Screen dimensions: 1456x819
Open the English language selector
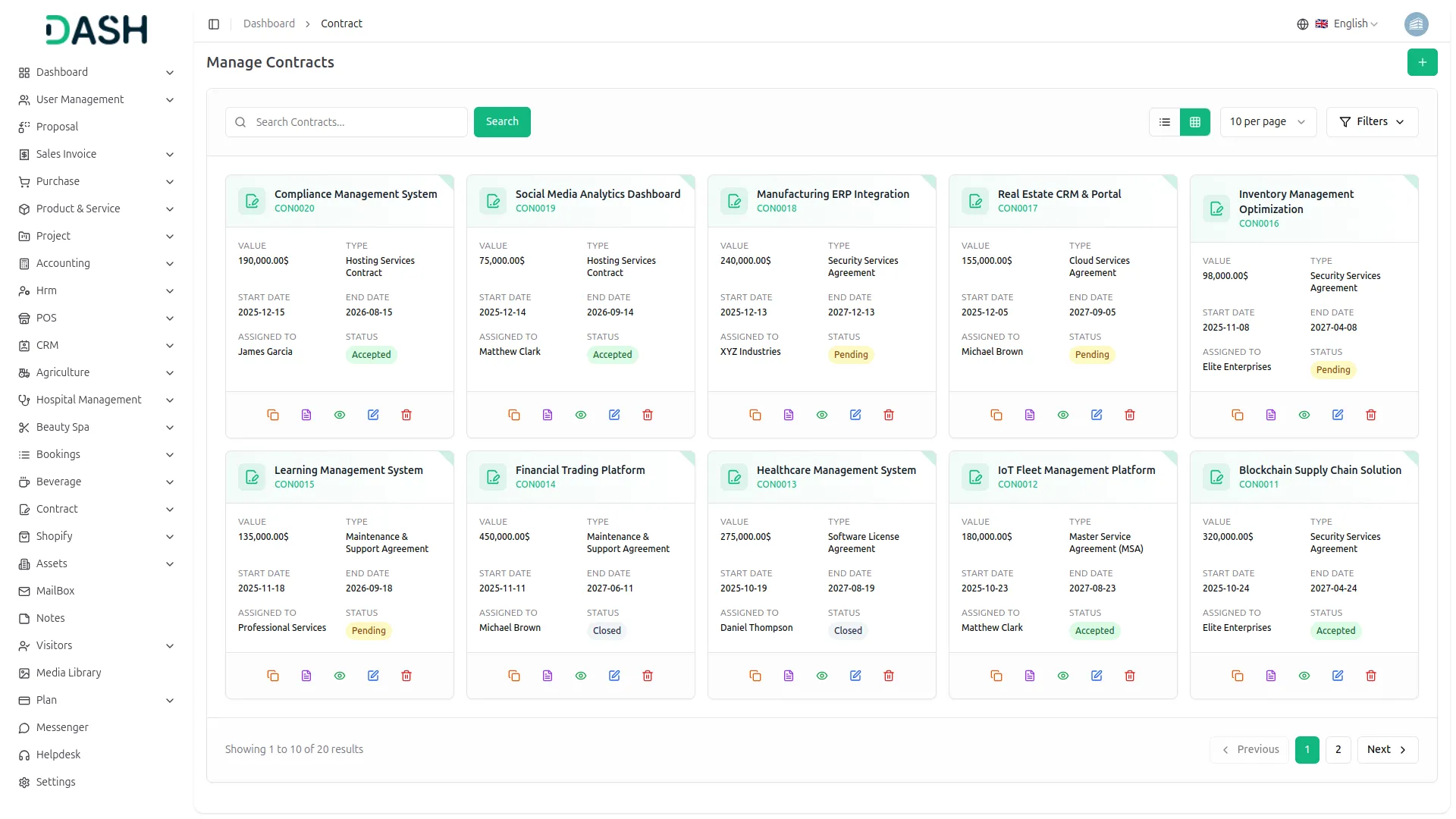(x=1349, y=24)
